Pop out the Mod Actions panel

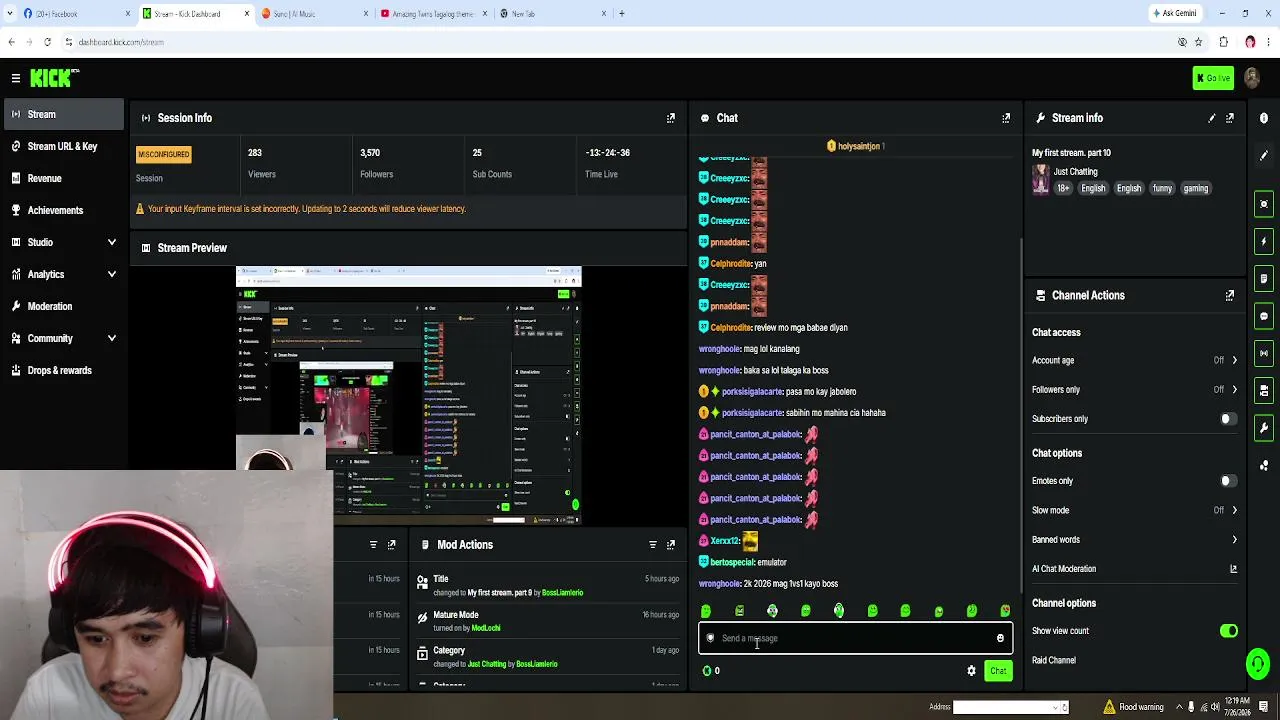pyautogui.click(x=671, y=545)
